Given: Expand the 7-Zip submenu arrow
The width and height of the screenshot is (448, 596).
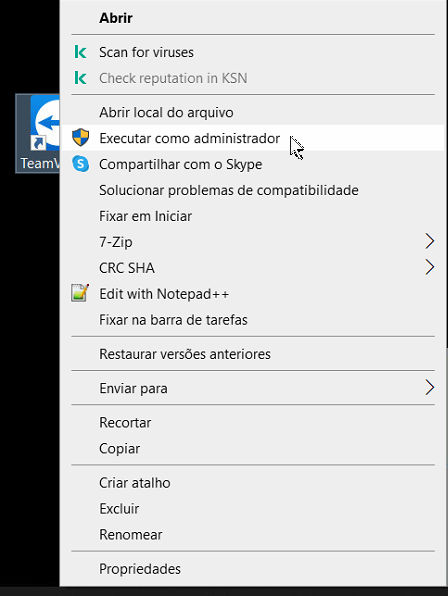Looking at the screenshot, I should (429, 241).
